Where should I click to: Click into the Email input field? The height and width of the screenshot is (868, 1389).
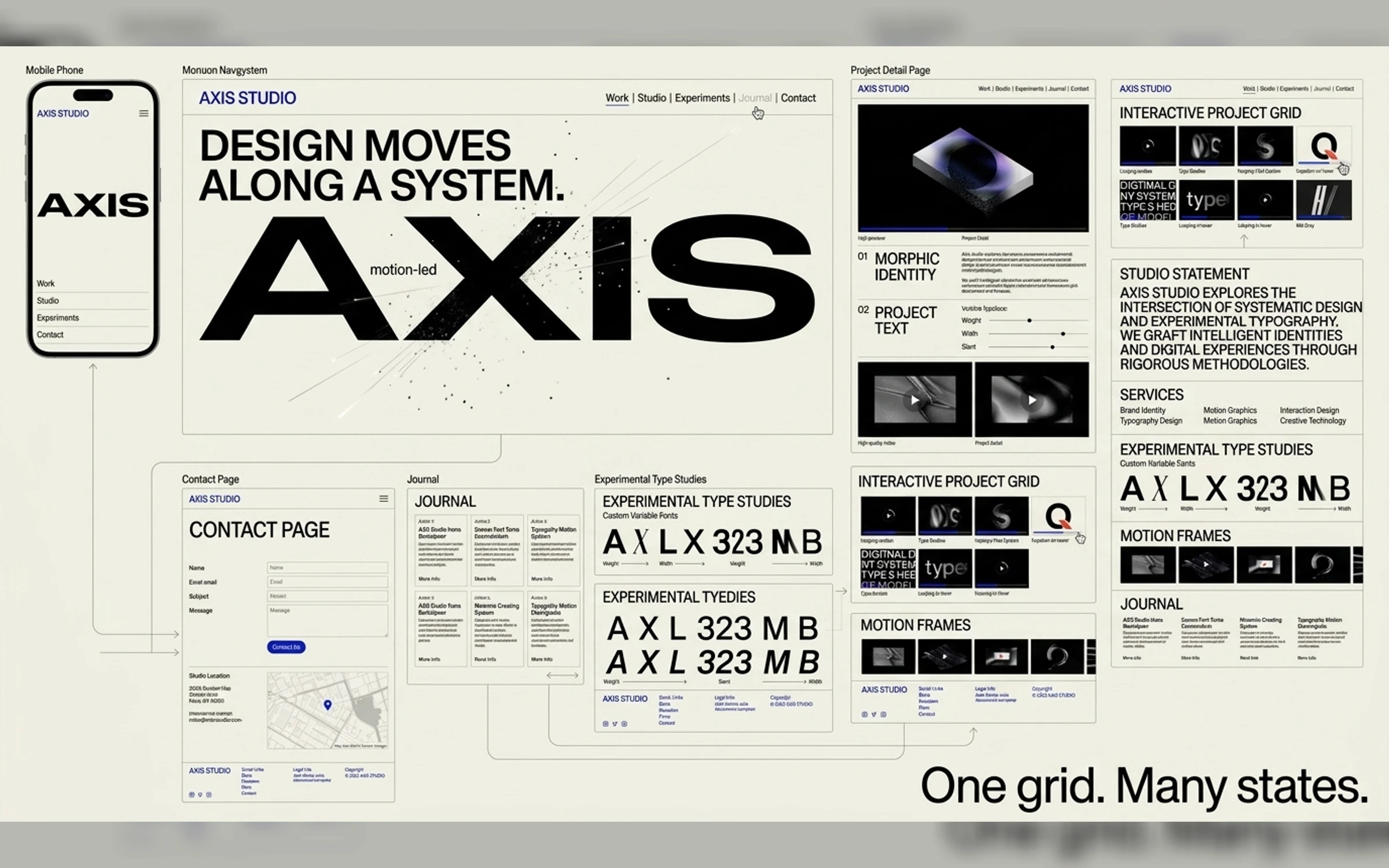tap(327, 582)
